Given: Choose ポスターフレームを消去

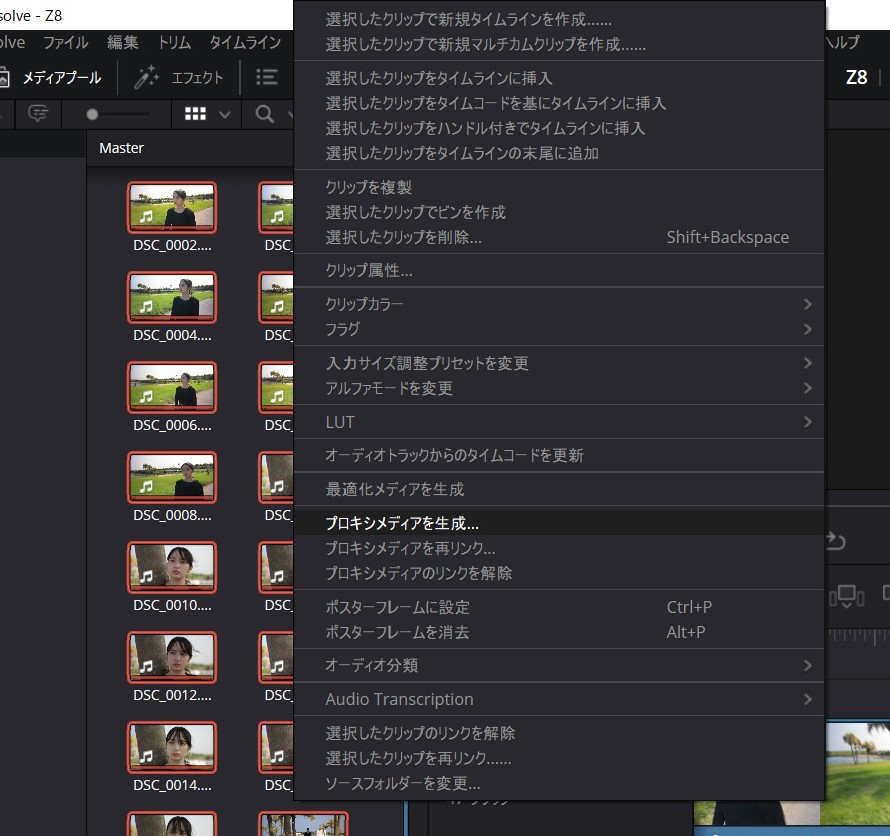Looking at the screenshot, I should 559,632.
